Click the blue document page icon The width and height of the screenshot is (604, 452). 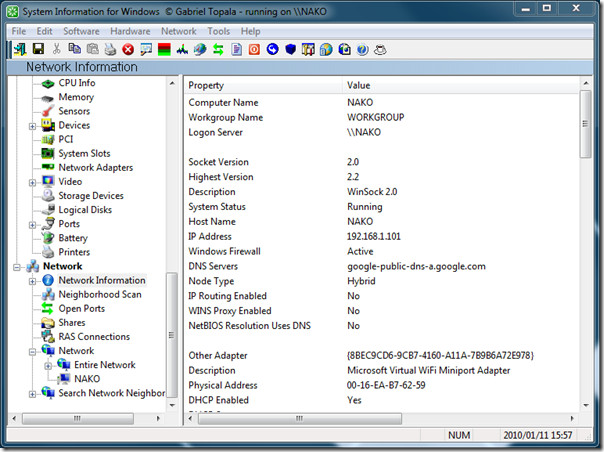point(237,49)
